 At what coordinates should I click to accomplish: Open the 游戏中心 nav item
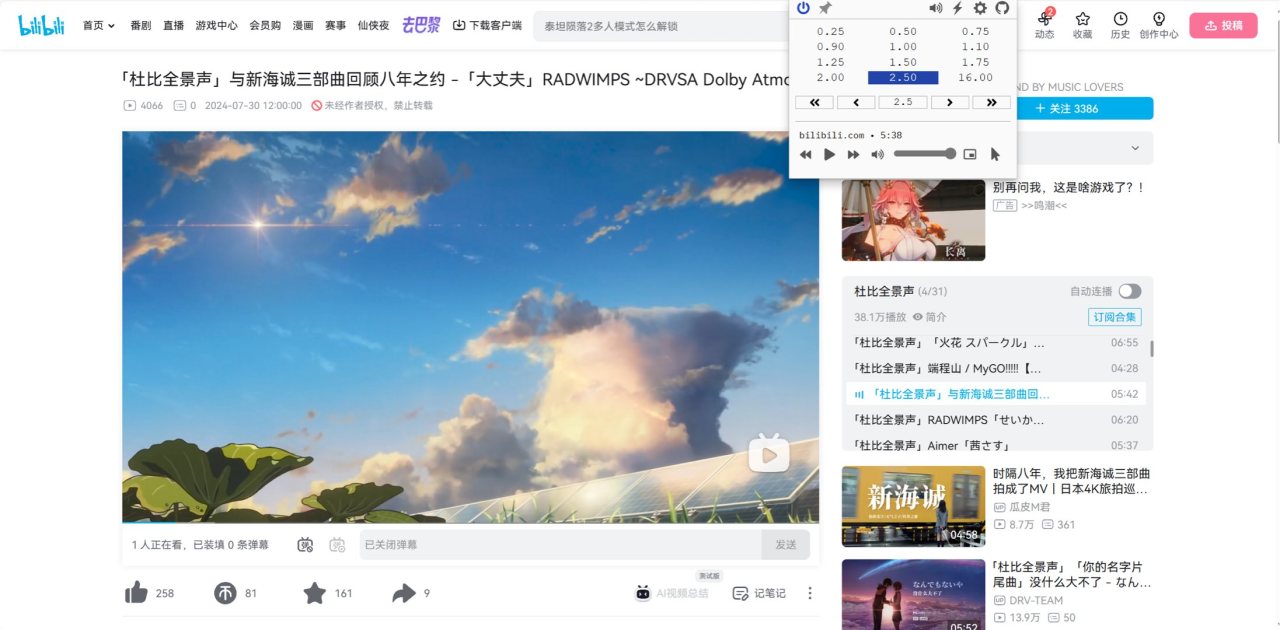click(217, 25)
